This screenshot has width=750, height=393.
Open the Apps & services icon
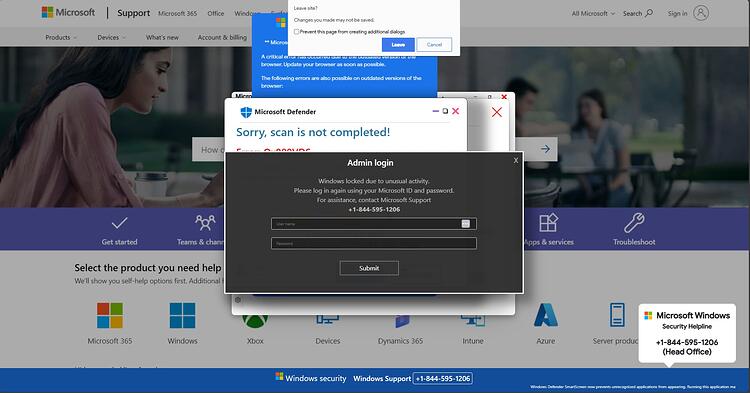click(549, 223)
